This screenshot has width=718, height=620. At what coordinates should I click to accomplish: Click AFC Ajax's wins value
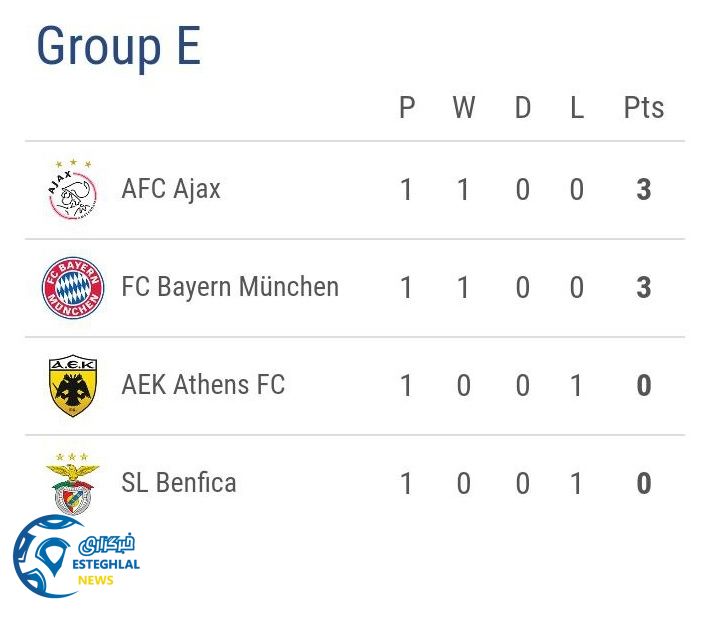point(463,190)
